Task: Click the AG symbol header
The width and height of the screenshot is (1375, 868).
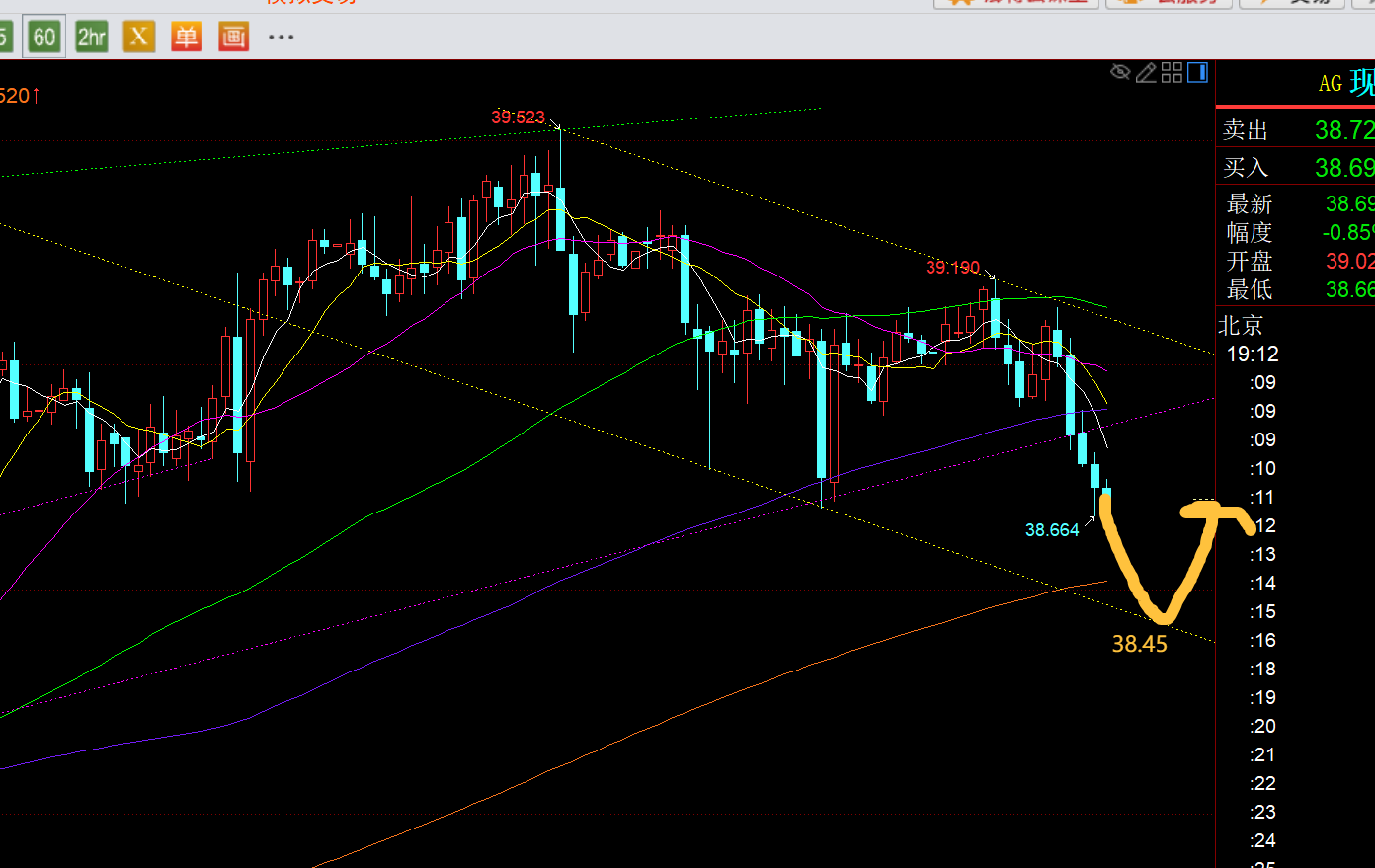Action: click(x=1331, y=84)
